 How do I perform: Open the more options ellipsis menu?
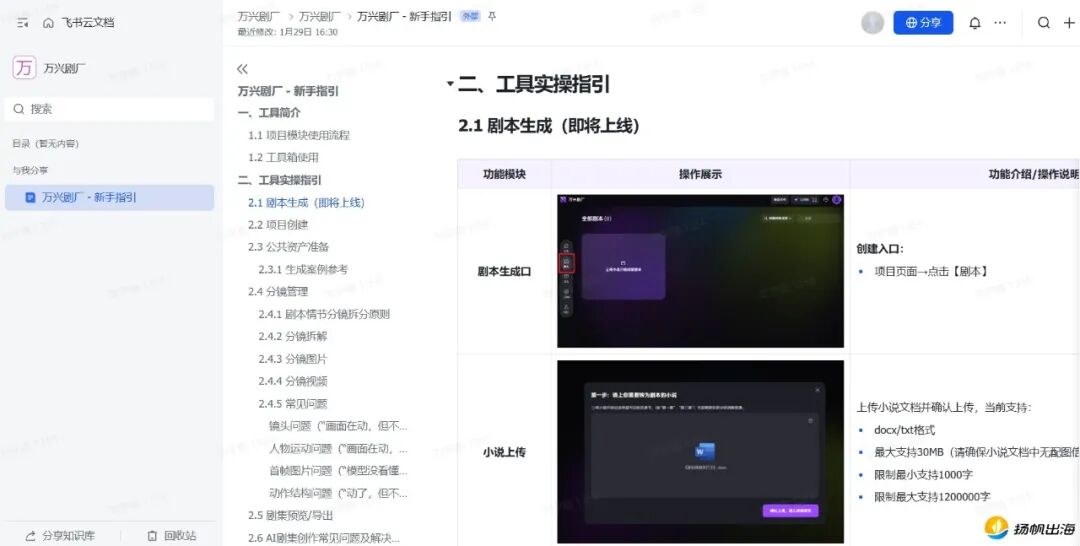coord(1000,23)
